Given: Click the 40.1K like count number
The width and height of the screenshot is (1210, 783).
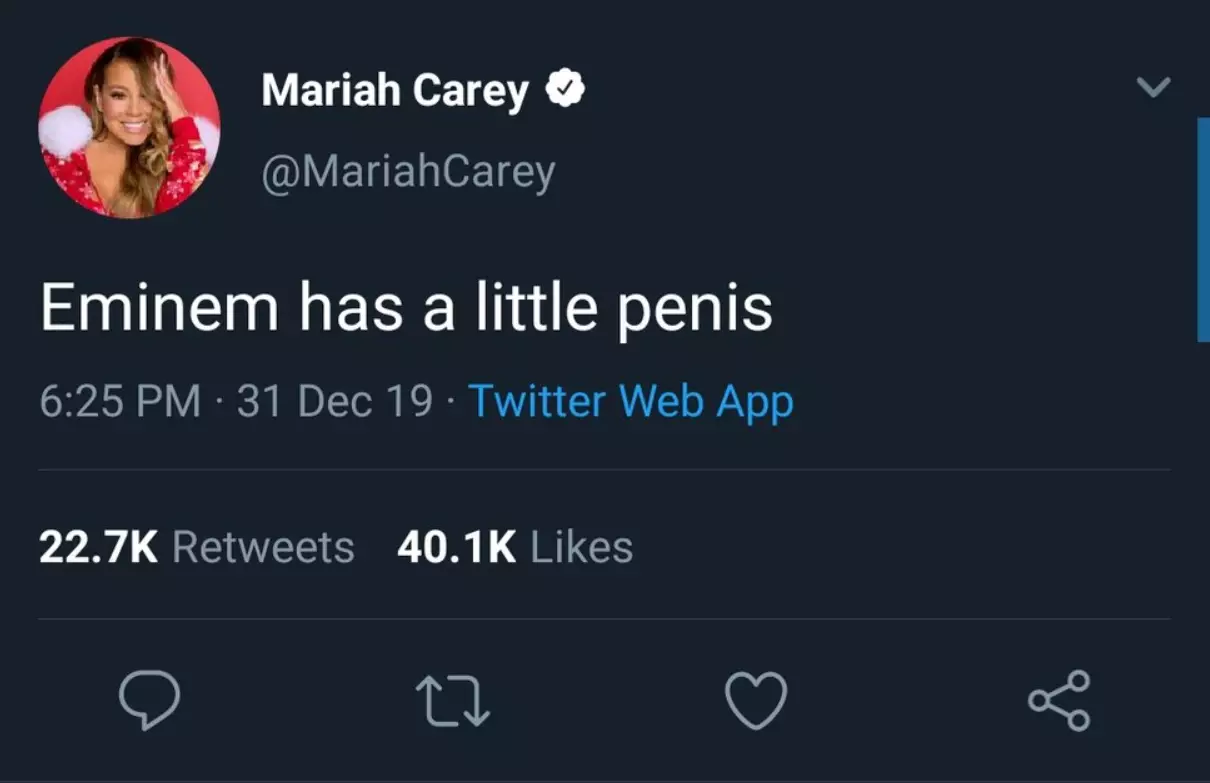Looking at the screenshot, I should click(456, 548).
